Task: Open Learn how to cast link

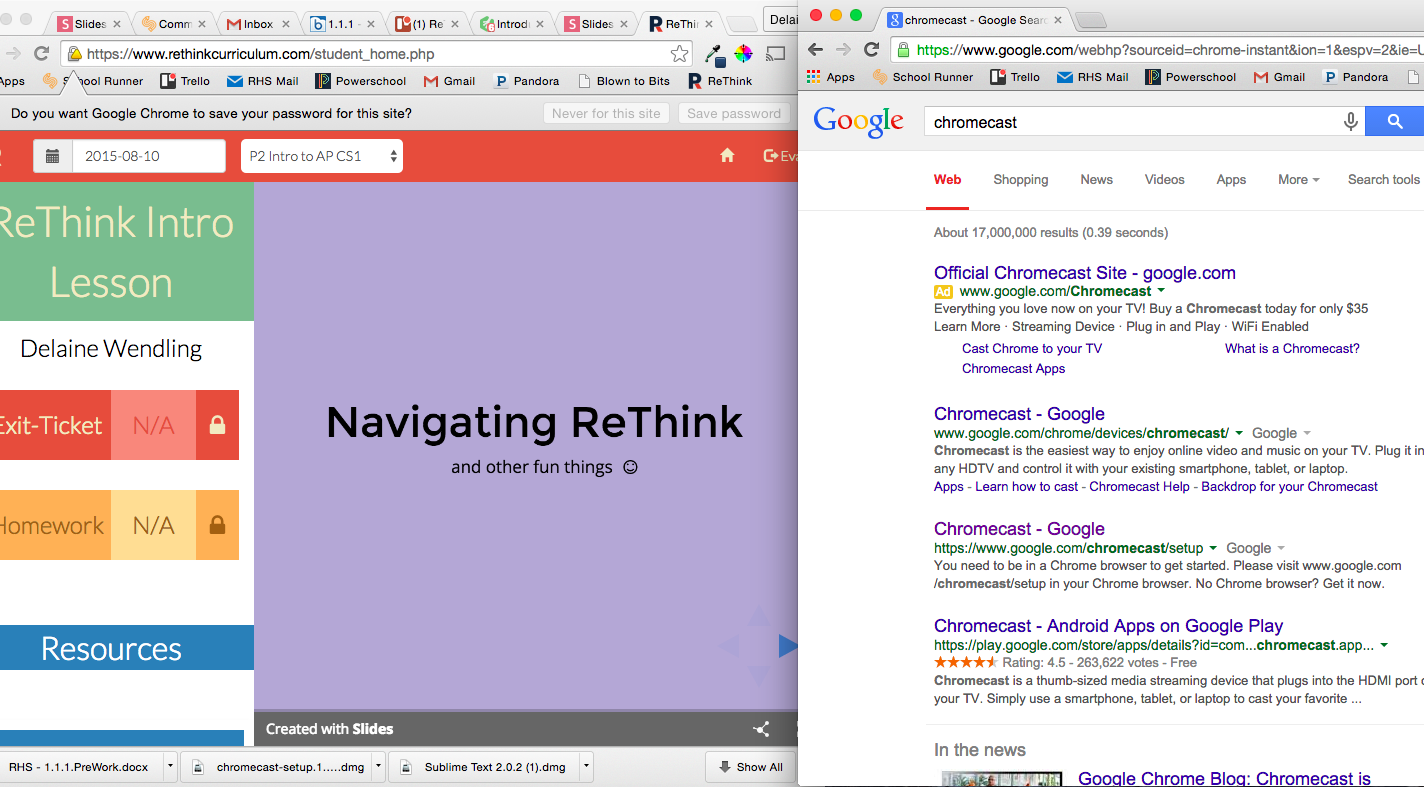Action: pyautogui.click(x=1027, y=487)
